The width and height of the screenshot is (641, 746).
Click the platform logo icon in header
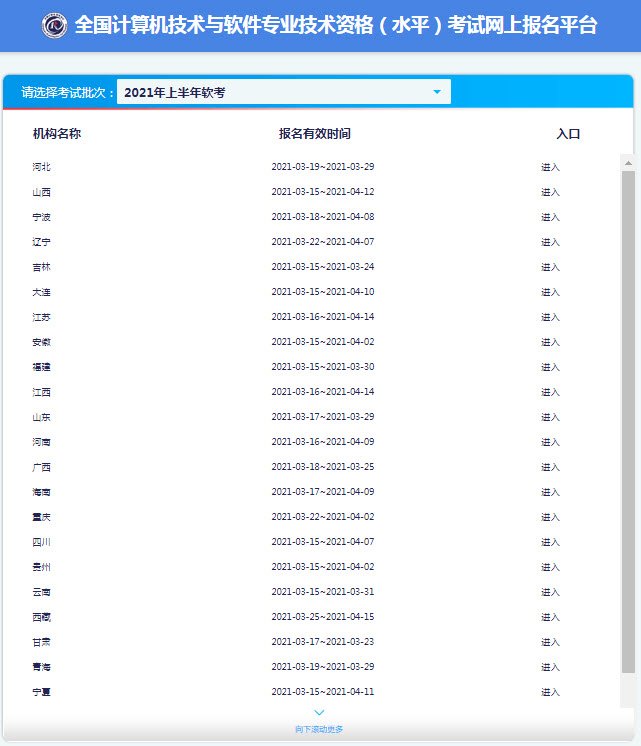coord(55,26)
